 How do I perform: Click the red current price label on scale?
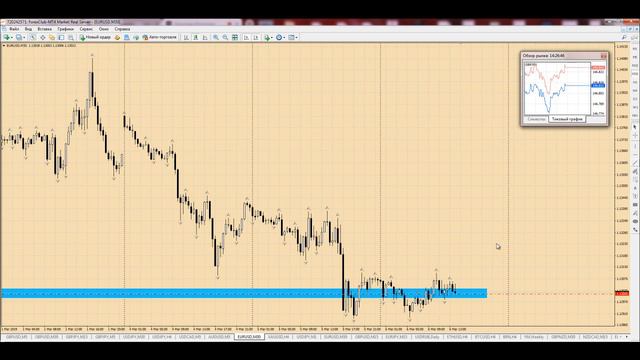[x=622, y=293]
